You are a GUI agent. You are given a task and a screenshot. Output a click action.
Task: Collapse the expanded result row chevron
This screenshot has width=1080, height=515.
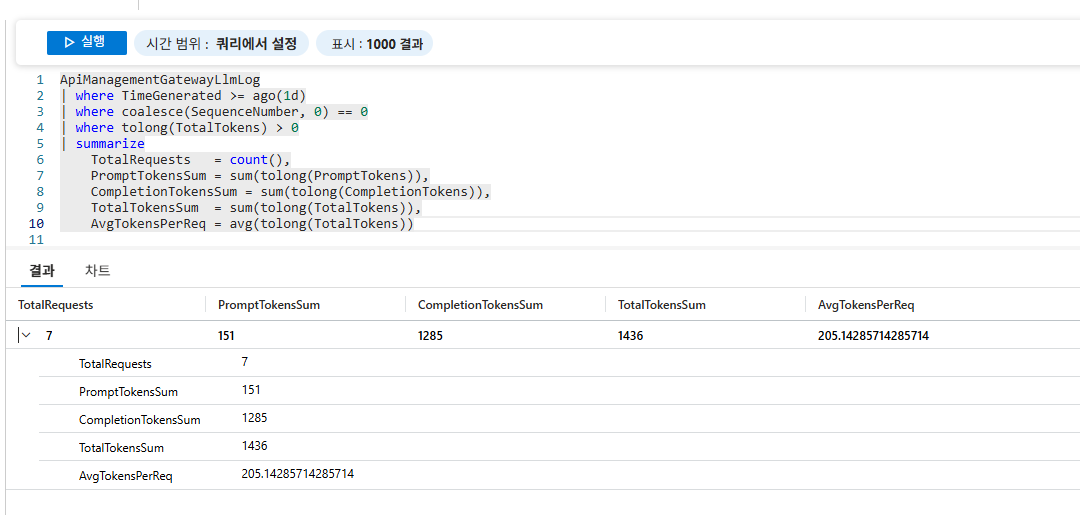coord(26,336)
